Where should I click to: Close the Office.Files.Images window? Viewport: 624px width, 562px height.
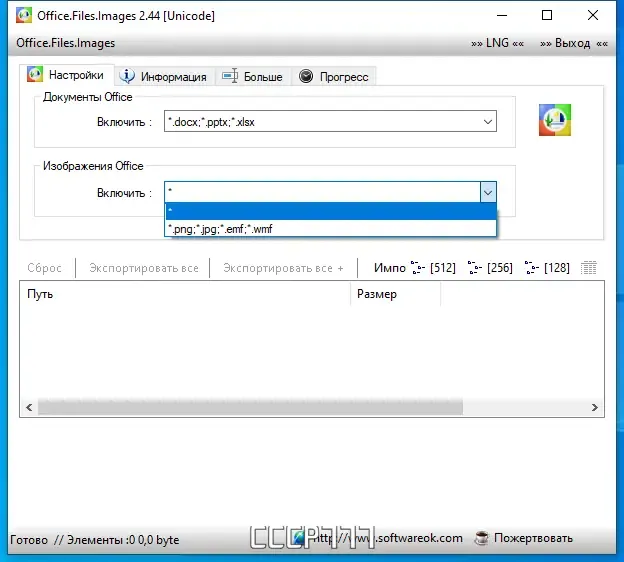click(x=593, y=16)
